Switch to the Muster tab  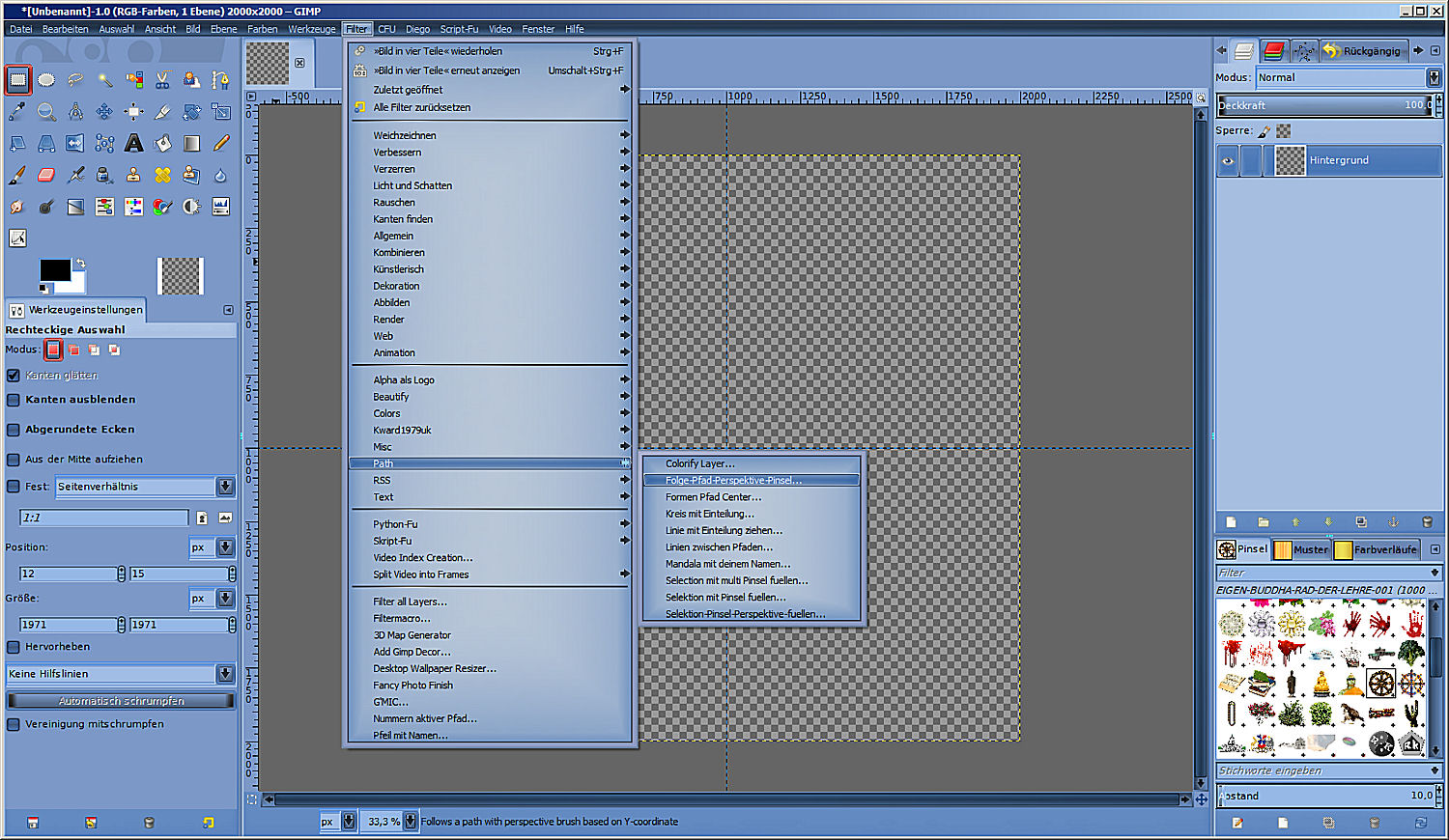pos(1300,549)
